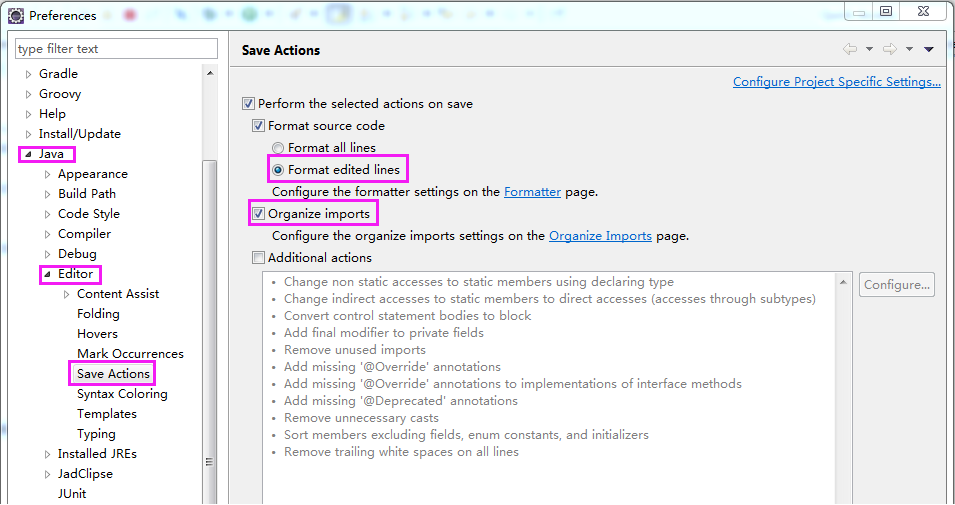Click the Organize Imports page link
Viewport: 955px width, 505px height.
point(600,236)
